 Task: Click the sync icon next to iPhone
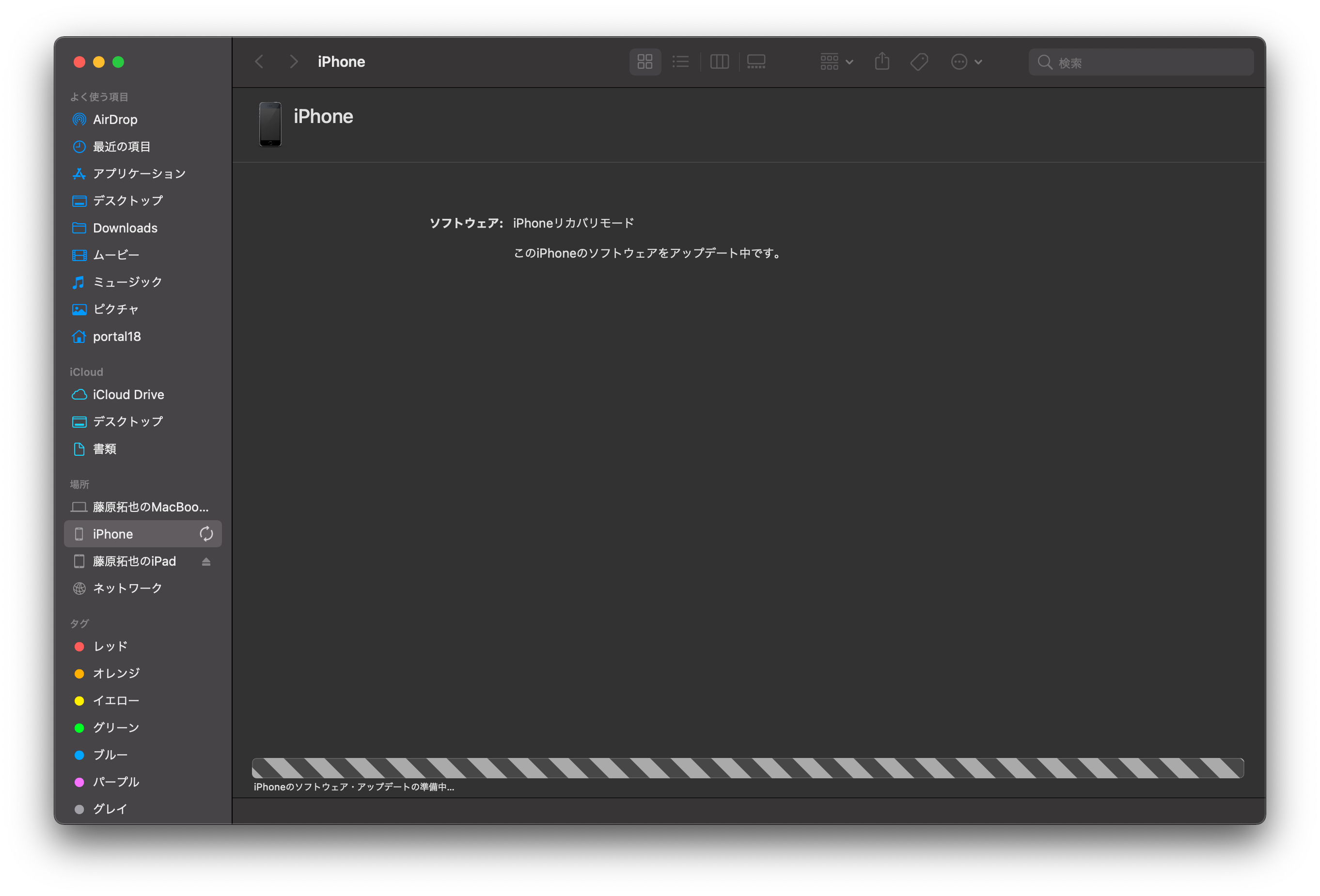pyautogui.click(x=206, y=534)
